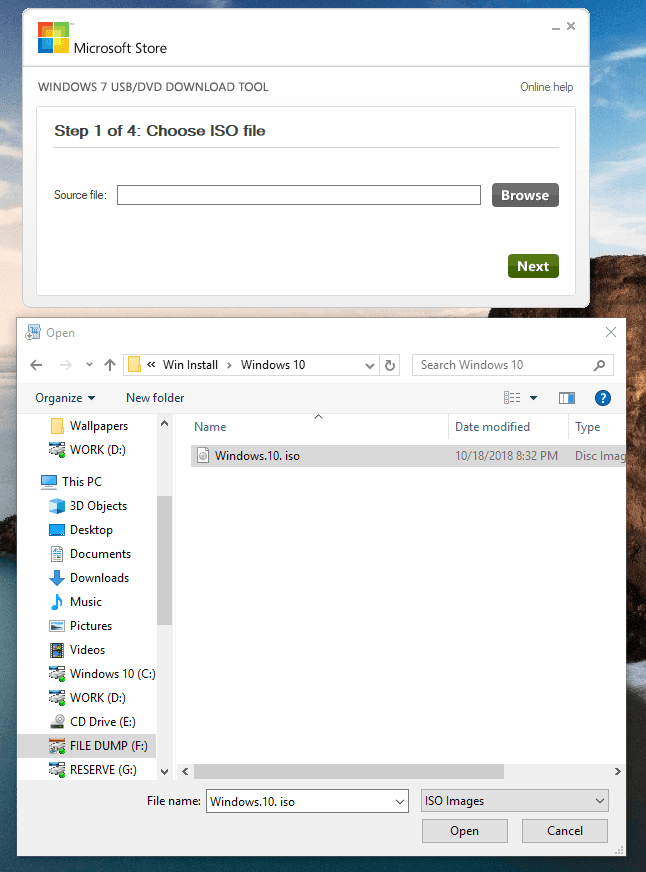Open more view options dropdown
646x872 pixels.
[x=534, y=398]
